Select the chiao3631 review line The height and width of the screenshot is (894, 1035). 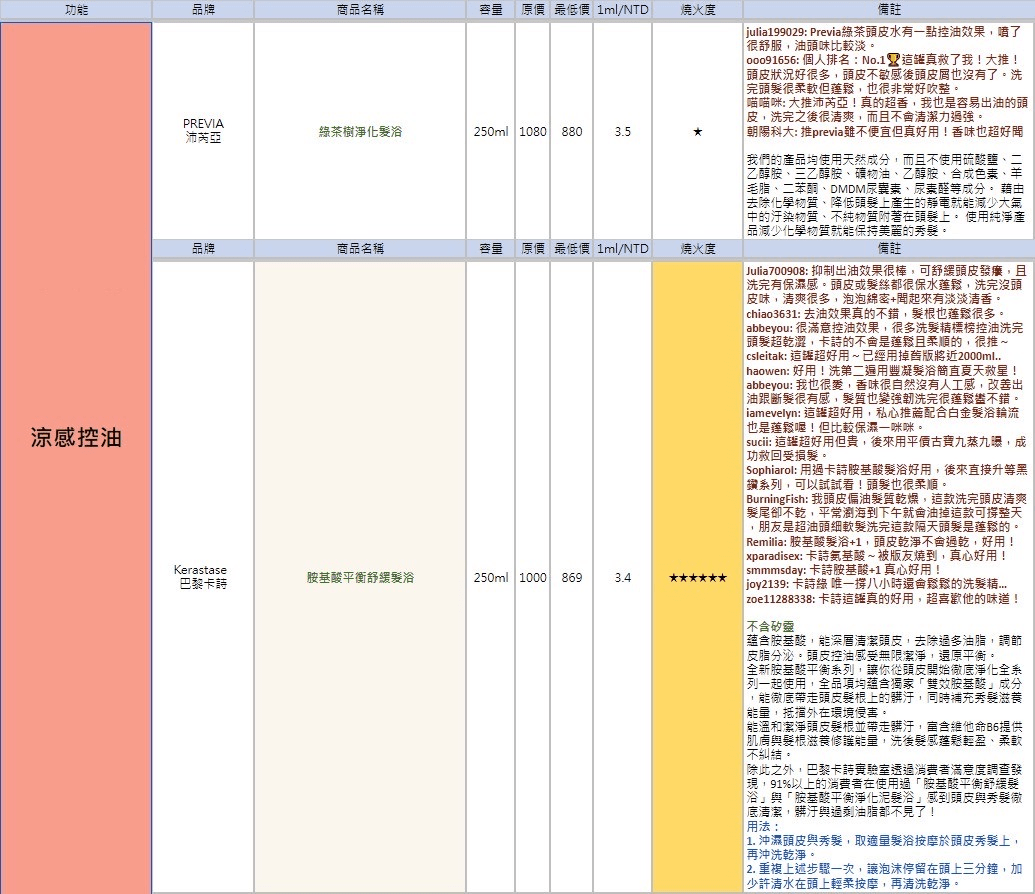coord(875,313)
